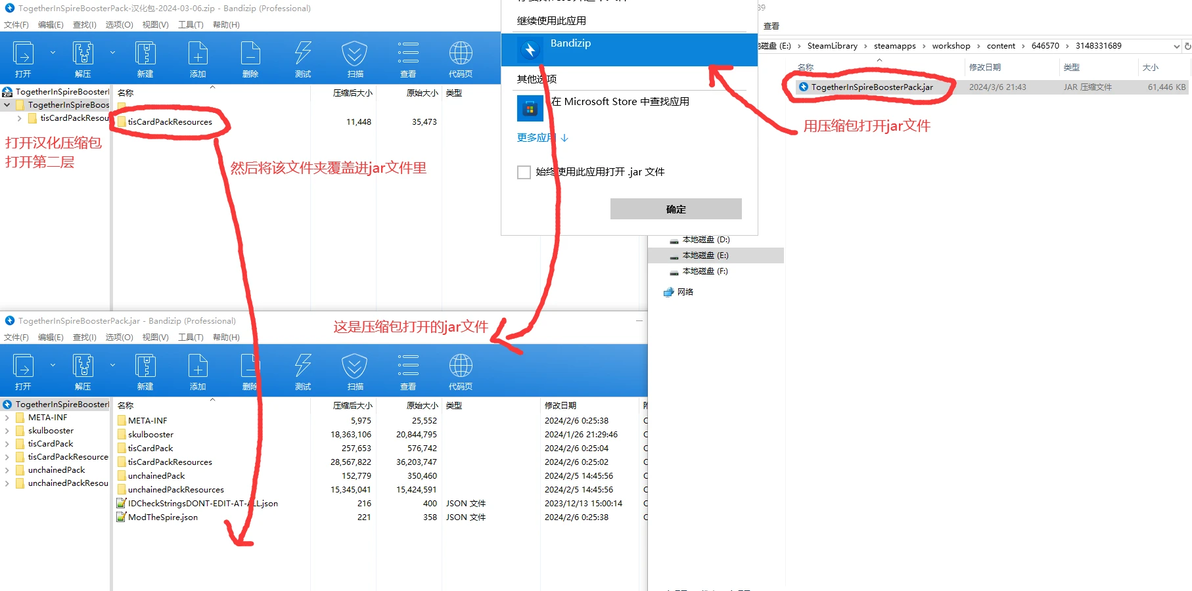This screenshot has width=1192, height=591.
Task: Select IDCheckStrings JSON file in jar list
Action: pos(197,504)
